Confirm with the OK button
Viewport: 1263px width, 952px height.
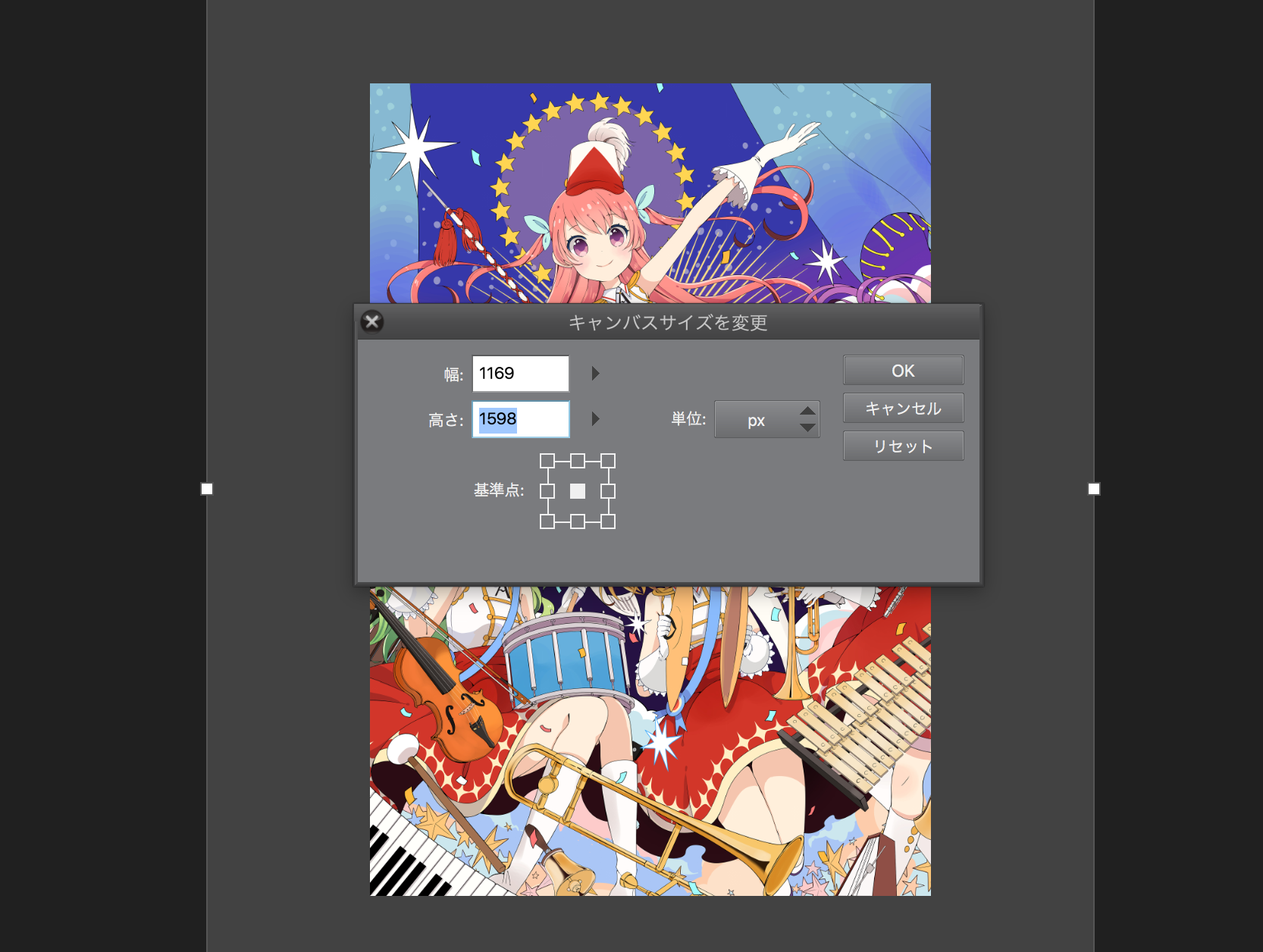click(904, 371)
